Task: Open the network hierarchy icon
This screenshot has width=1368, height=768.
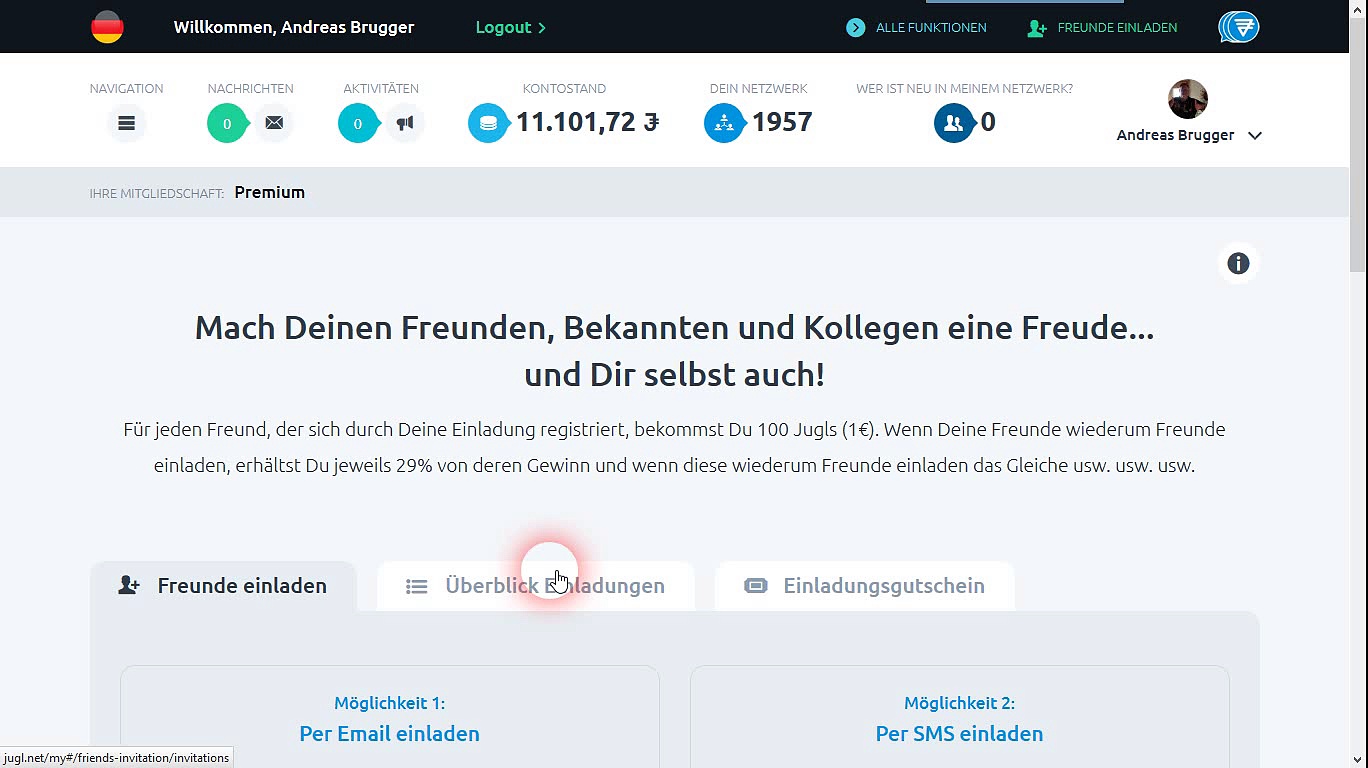Action: tap(724, 123)
